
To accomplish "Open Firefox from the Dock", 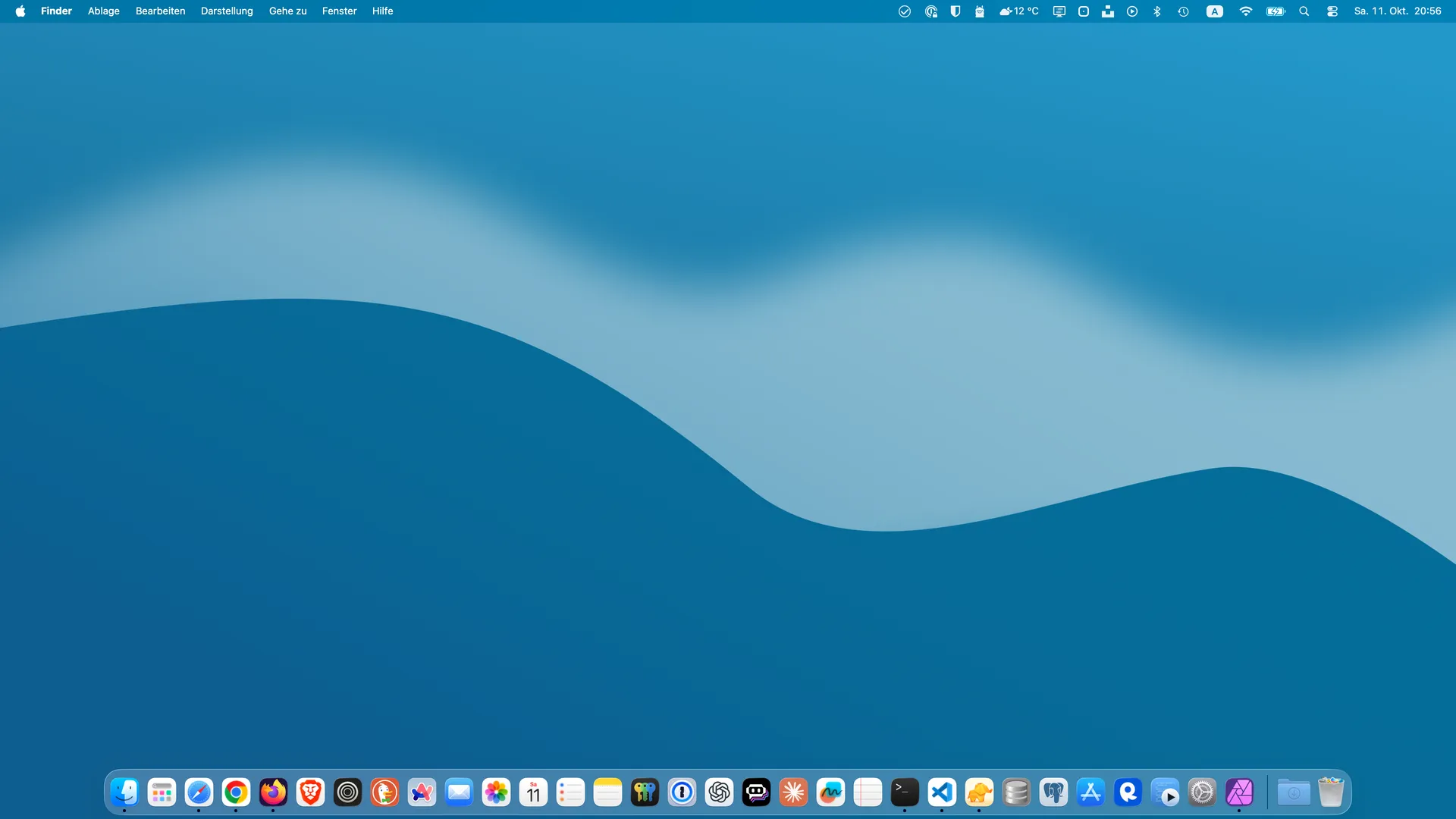I will pyautogui.click(x=273, y=792).
